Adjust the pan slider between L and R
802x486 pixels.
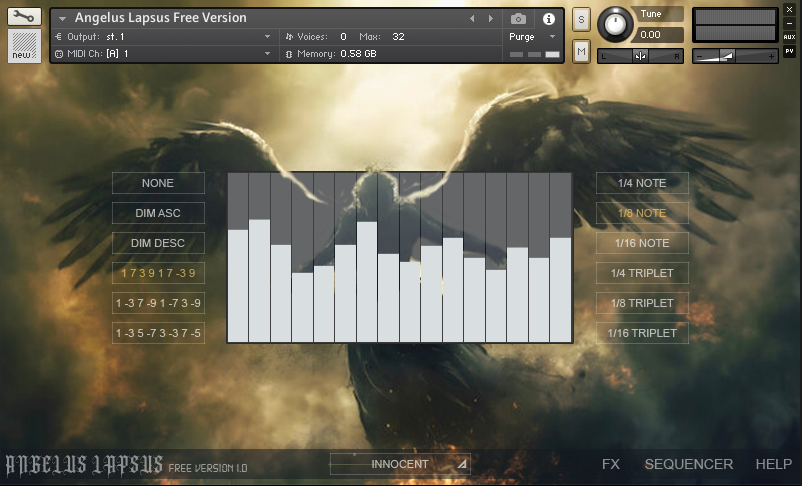click(640, 56)
